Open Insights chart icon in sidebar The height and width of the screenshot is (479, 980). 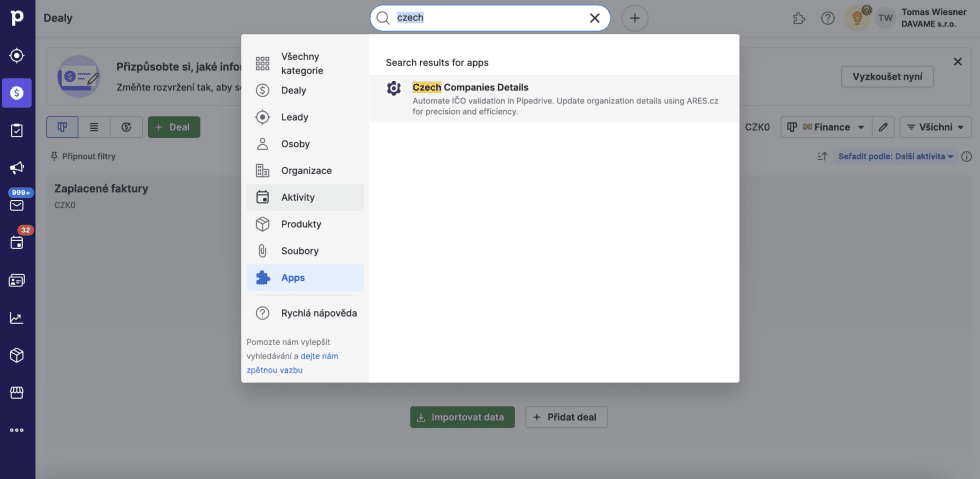click(x=17, y=318)
